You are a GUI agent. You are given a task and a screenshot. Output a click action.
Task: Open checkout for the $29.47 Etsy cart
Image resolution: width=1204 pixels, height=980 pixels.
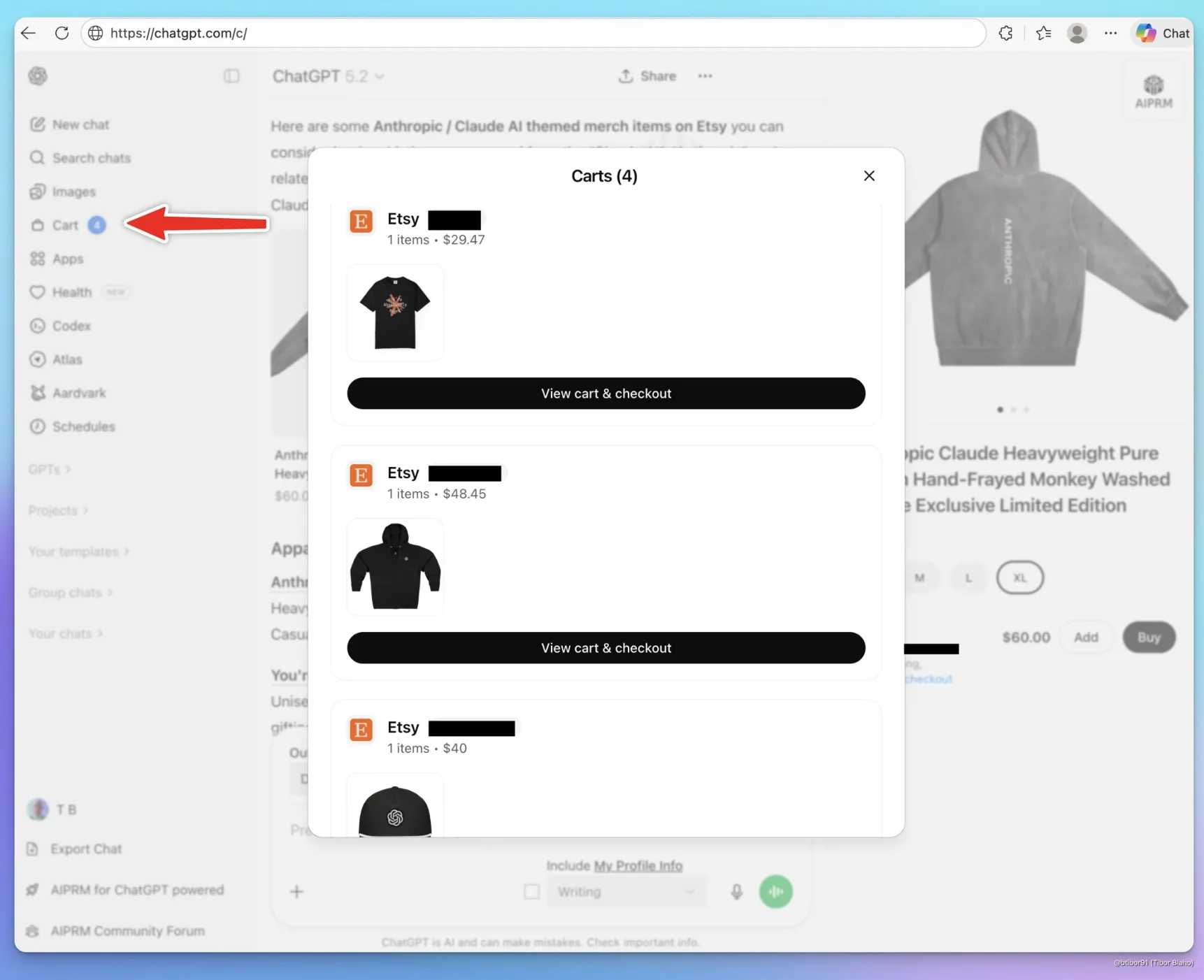coord(605,394)
